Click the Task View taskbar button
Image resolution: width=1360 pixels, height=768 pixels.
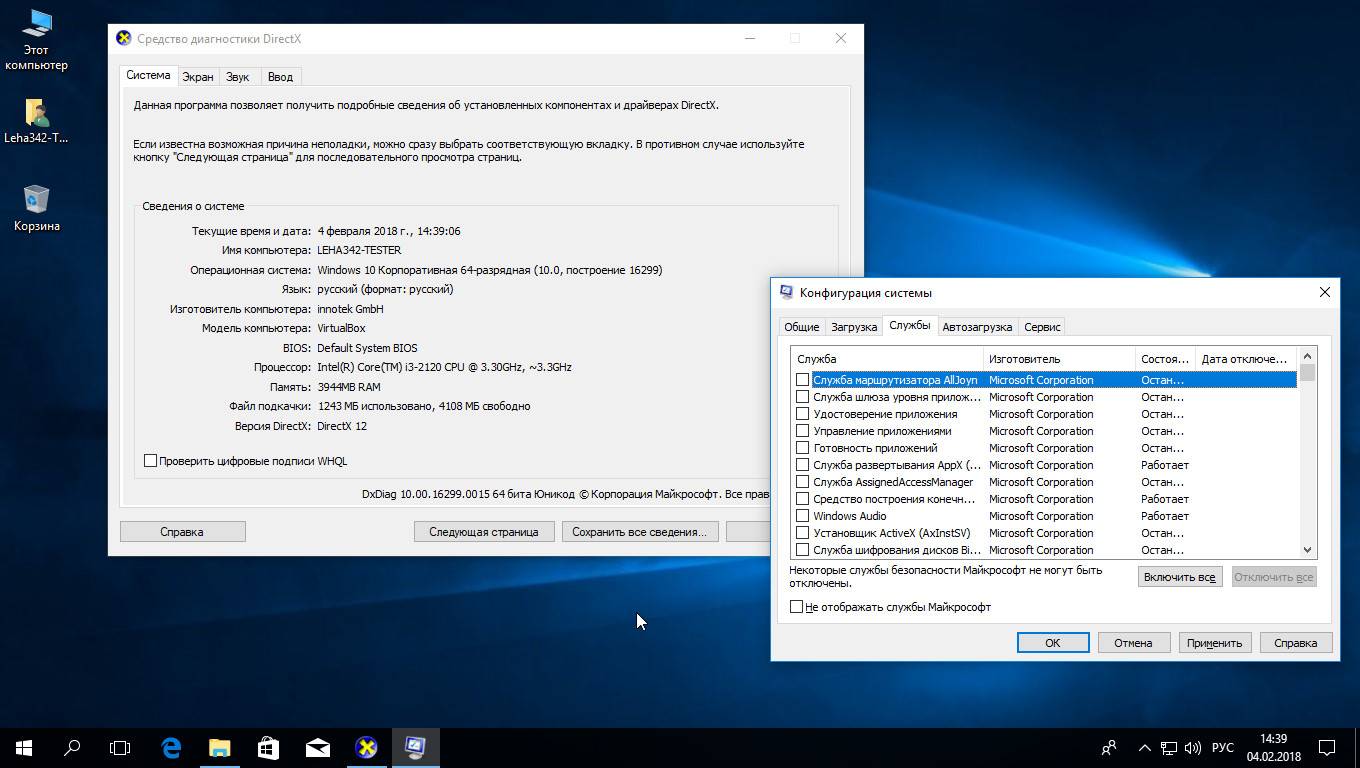pos(120,747)
